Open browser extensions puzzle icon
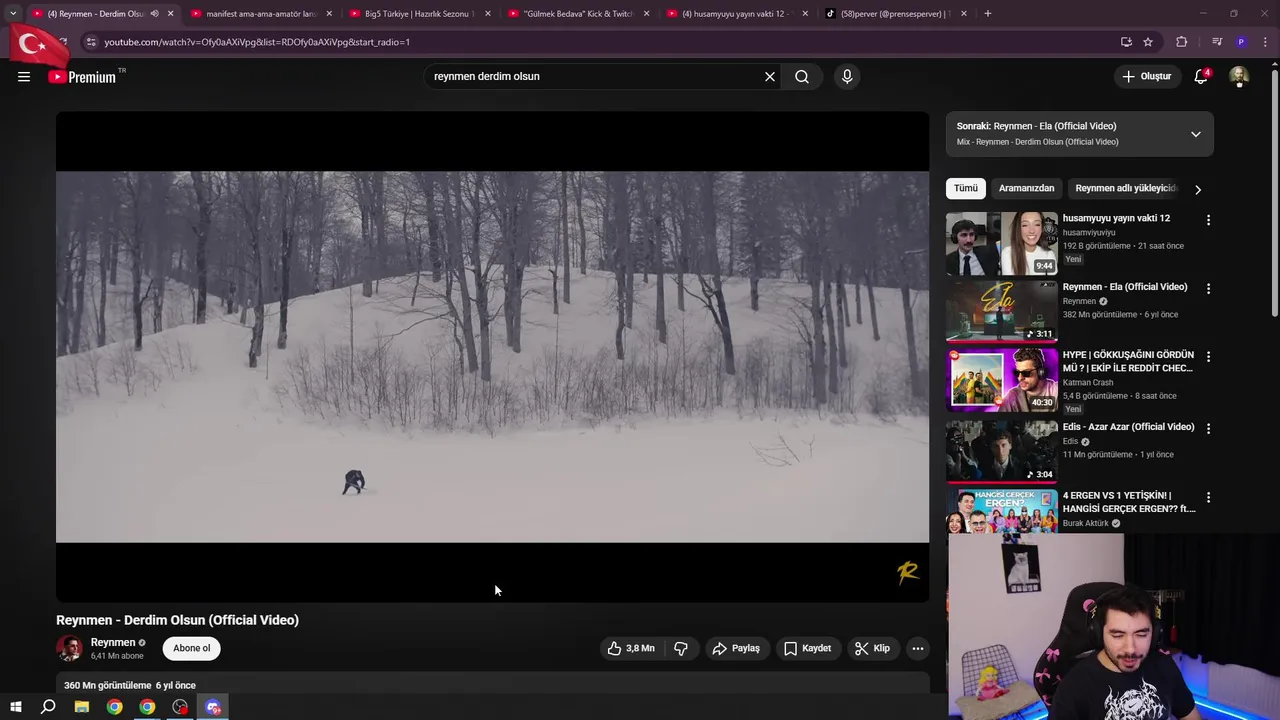The width and height of the screenshot is (1280, 720). (1182, 42)
